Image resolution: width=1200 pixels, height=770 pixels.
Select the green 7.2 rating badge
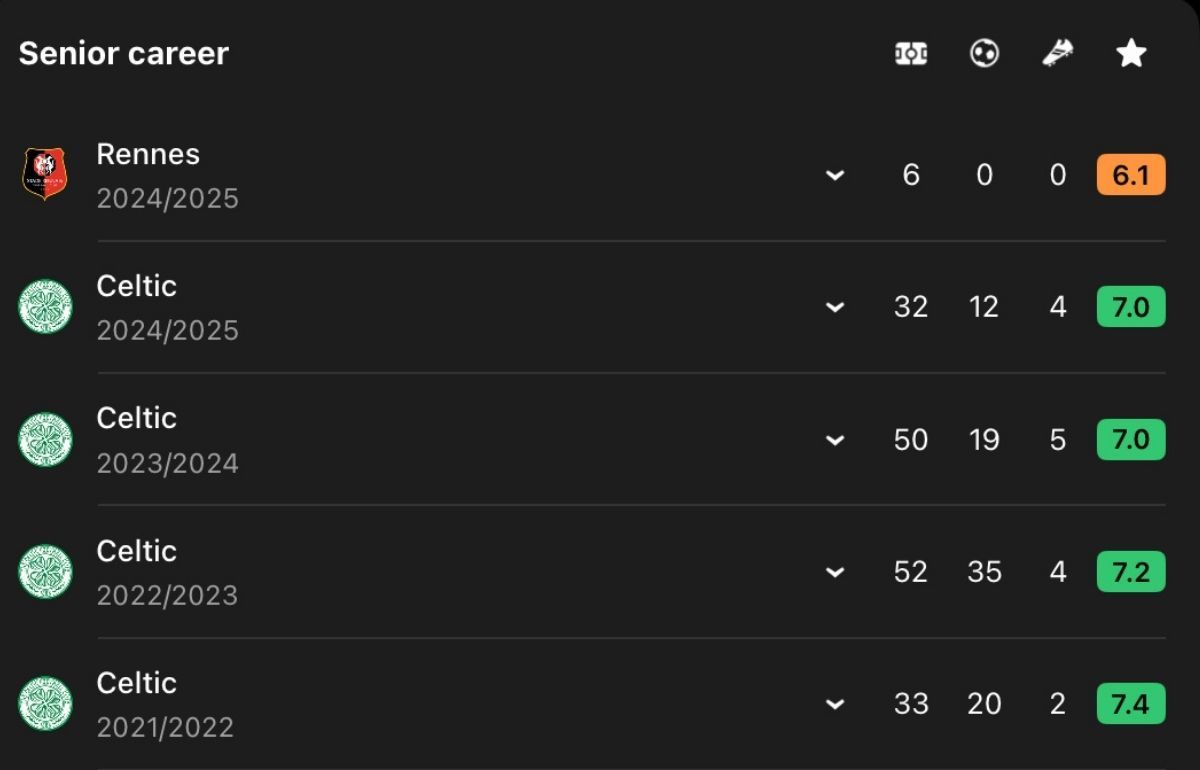point(1131,572)
